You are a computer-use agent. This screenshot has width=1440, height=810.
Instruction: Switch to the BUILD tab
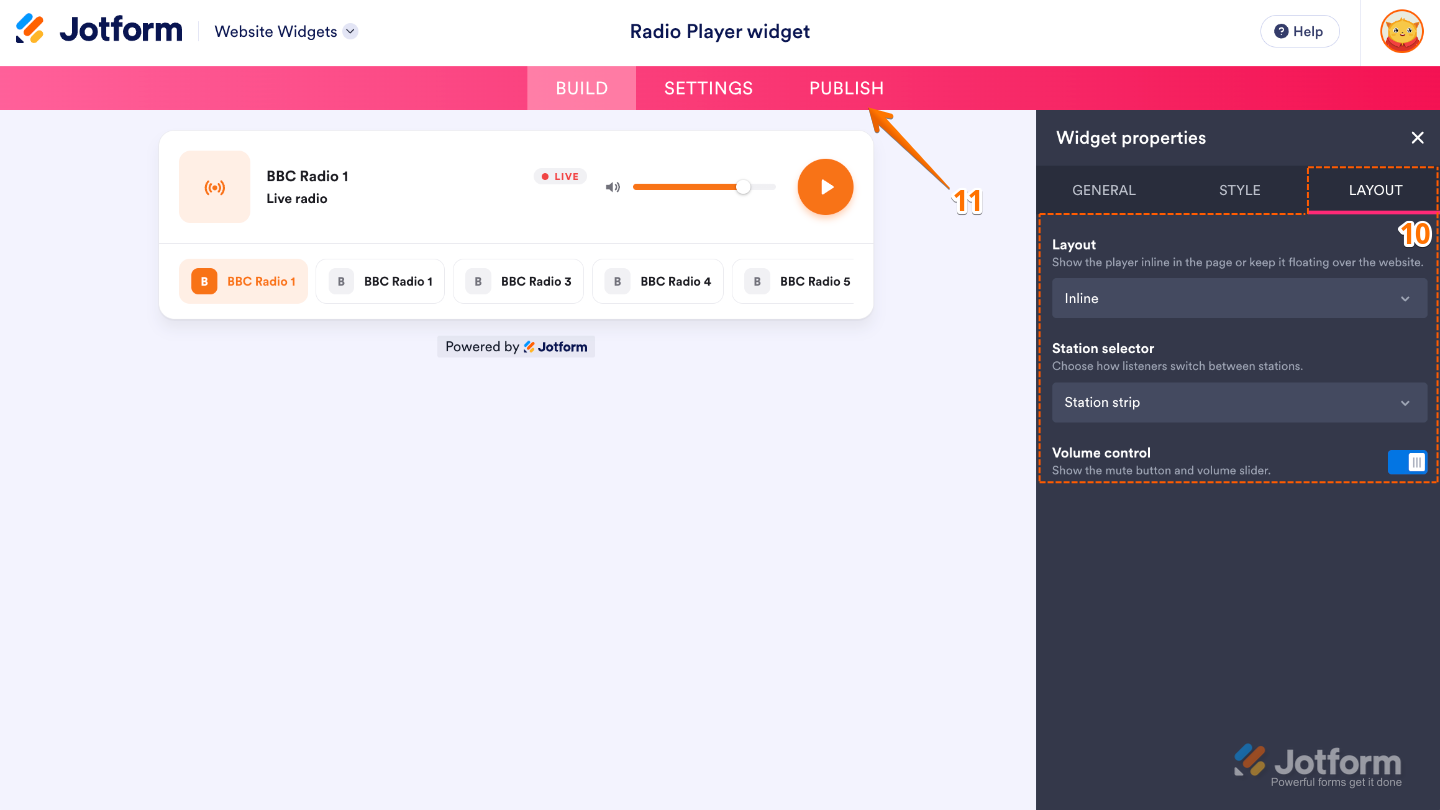tap(582, 88)
